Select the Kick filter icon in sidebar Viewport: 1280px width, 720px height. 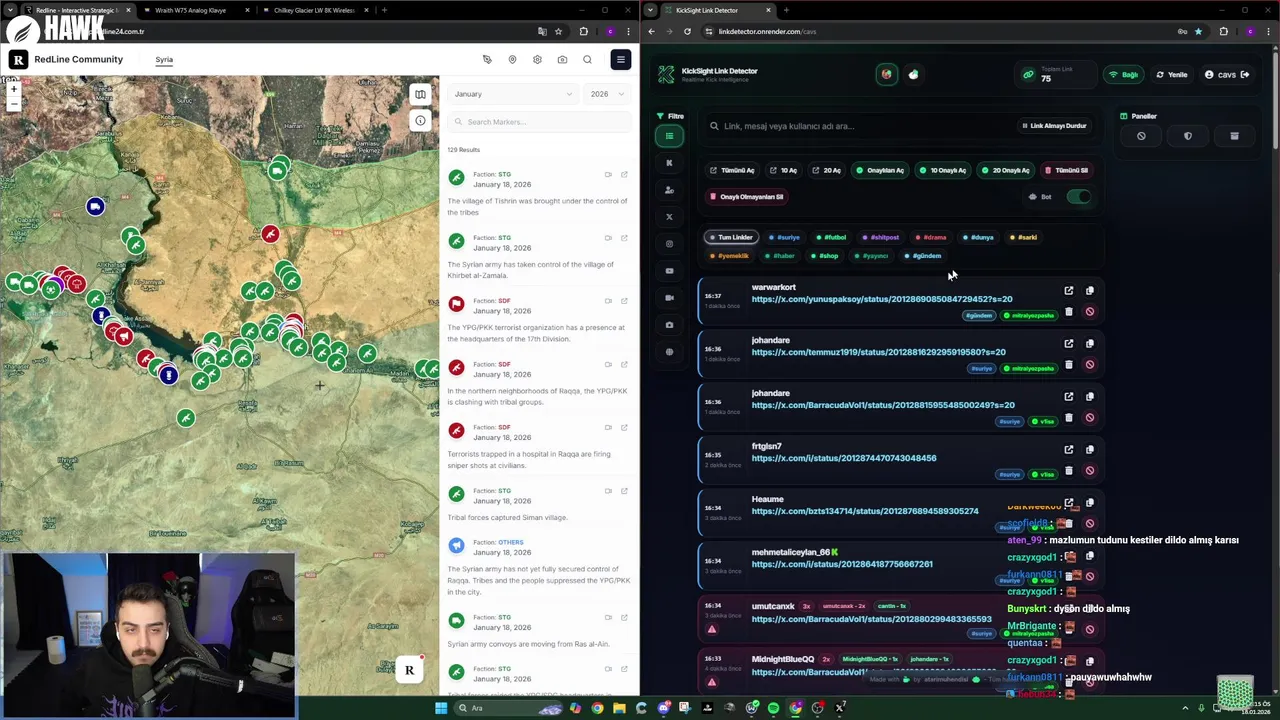click(669, 163)
